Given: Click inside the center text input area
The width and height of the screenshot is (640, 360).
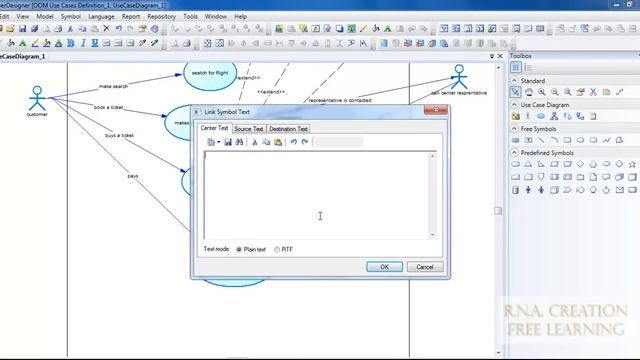Looking at the screenshot, I should coord(317,195).
